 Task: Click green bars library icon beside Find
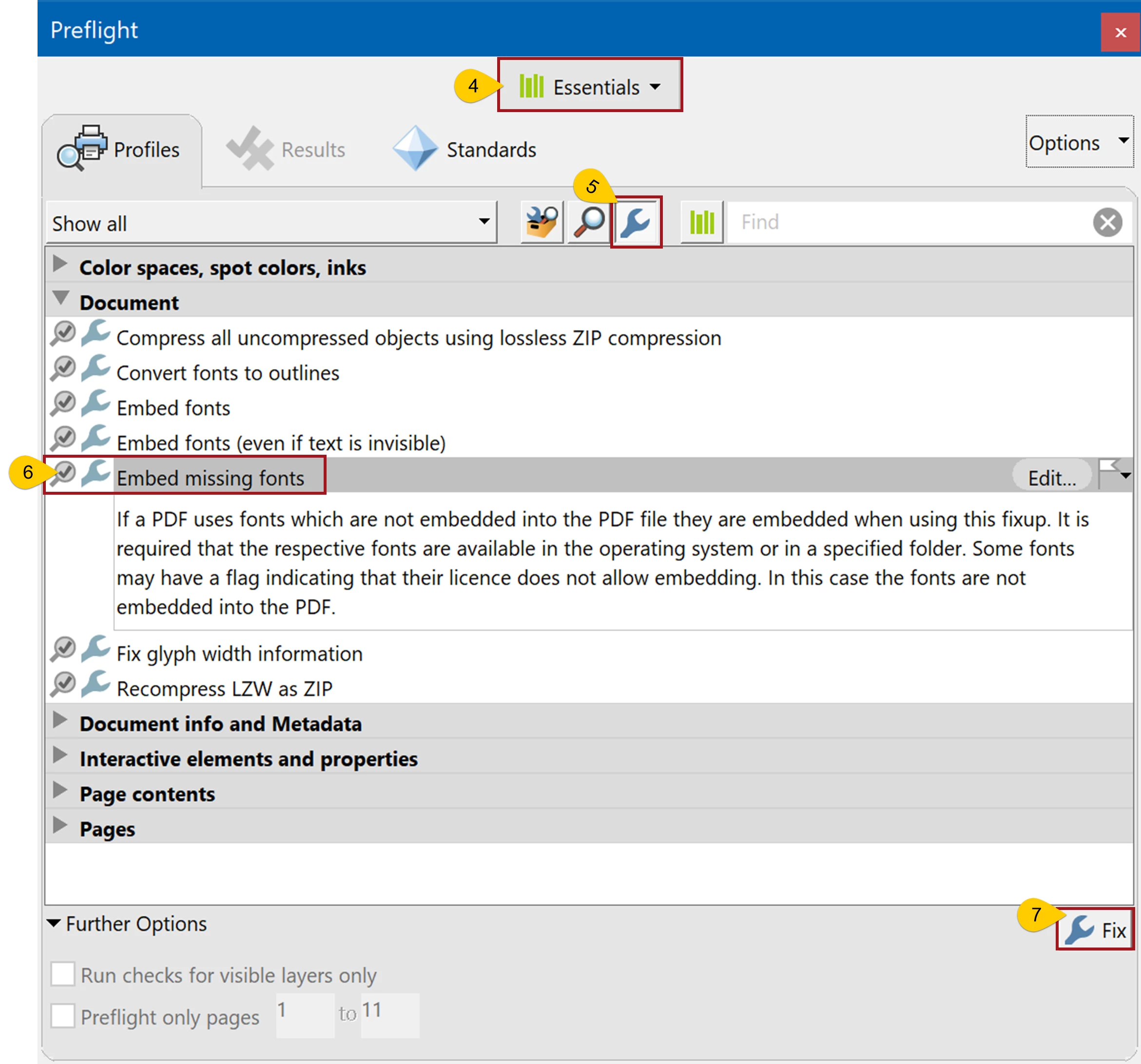coord(701,222)
